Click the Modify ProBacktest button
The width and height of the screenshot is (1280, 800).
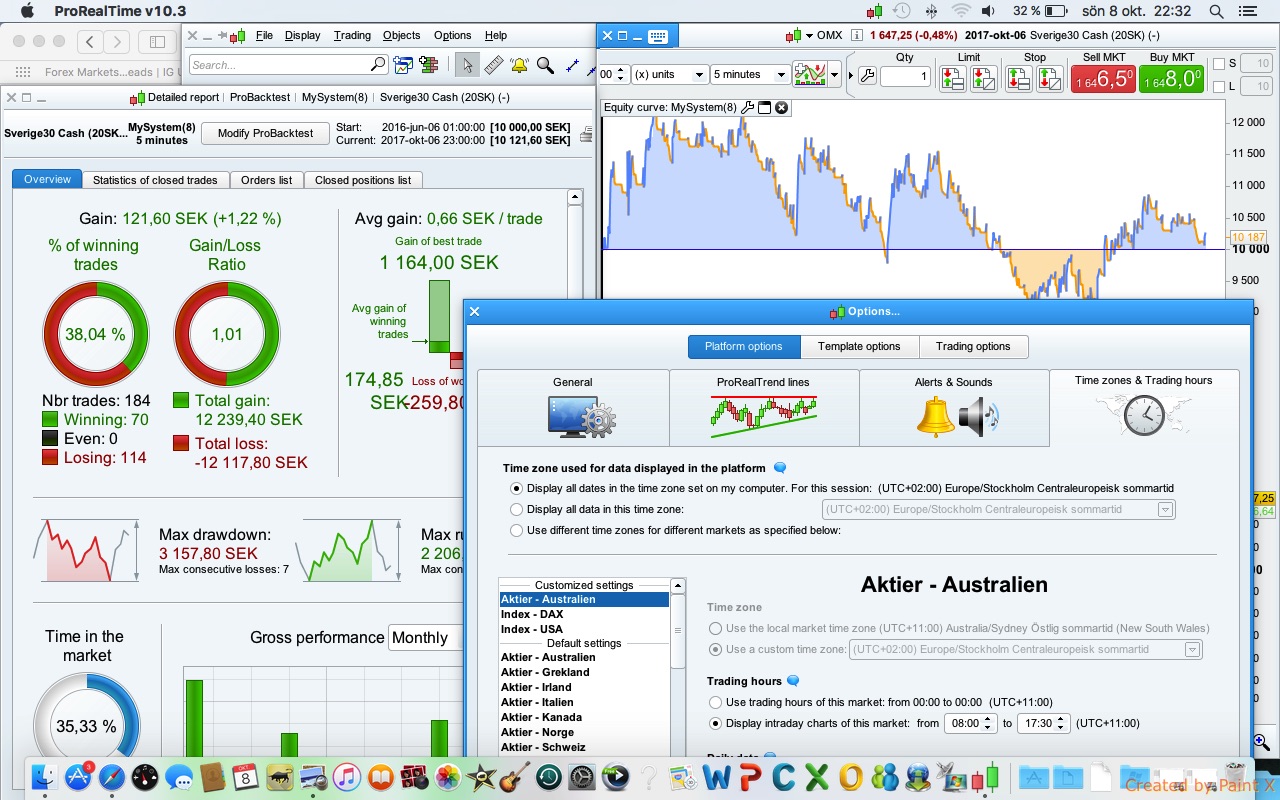(x=265, y=133)
